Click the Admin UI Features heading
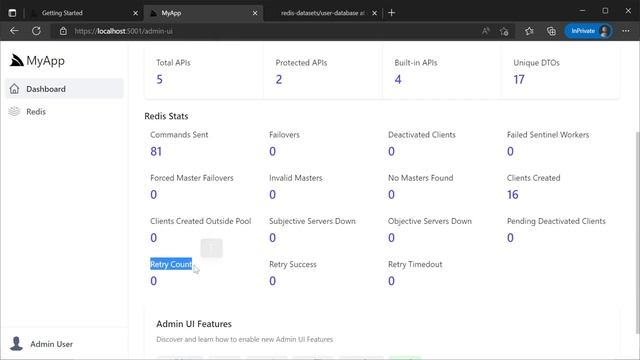Viewport: 640px width, 360px height. coord(194,324)
